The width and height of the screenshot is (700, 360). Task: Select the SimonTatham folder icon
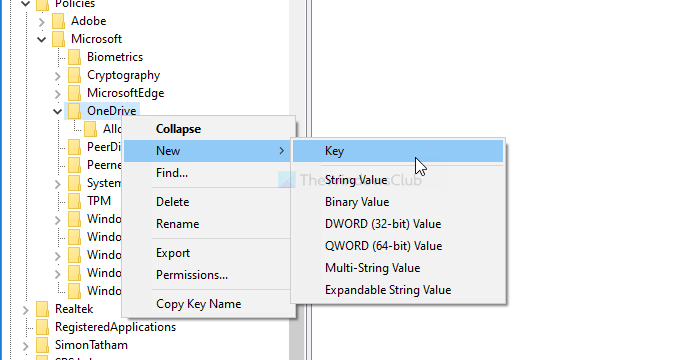(x=42, y=345)
